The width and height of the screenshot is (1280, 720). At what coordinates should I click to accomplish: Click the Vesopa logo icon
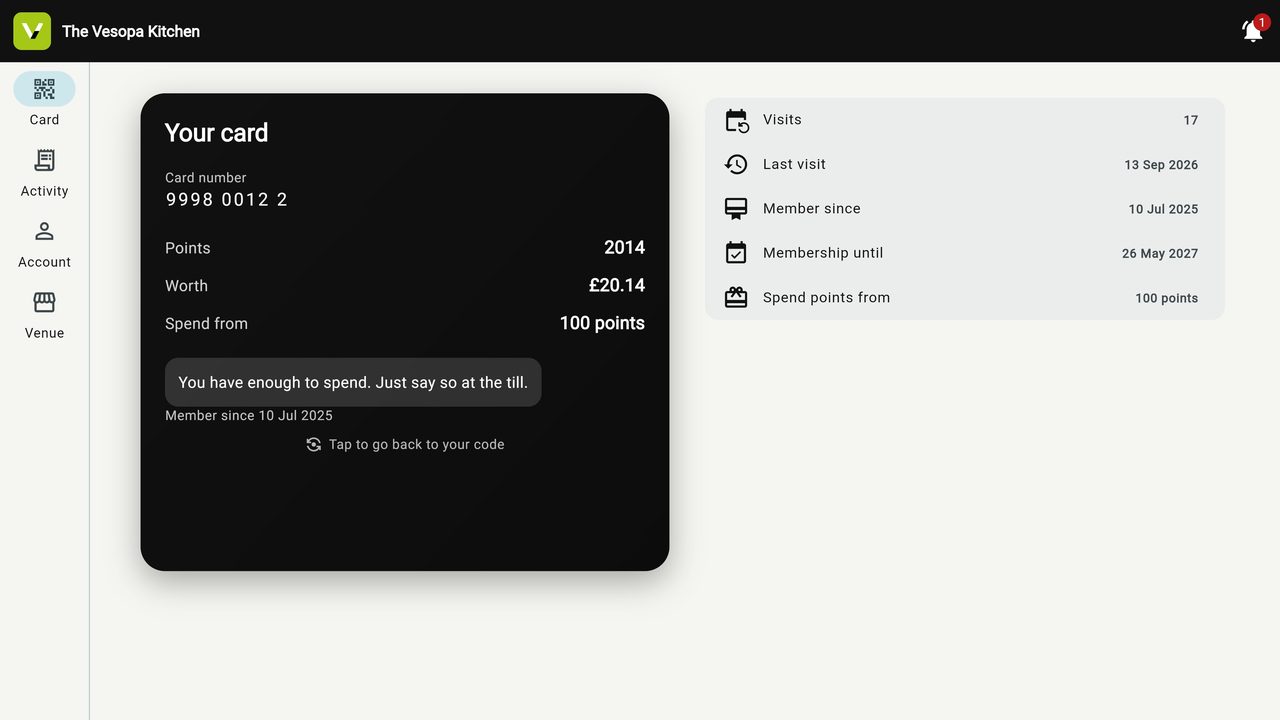pyautogui.click(x=32, y=31)
